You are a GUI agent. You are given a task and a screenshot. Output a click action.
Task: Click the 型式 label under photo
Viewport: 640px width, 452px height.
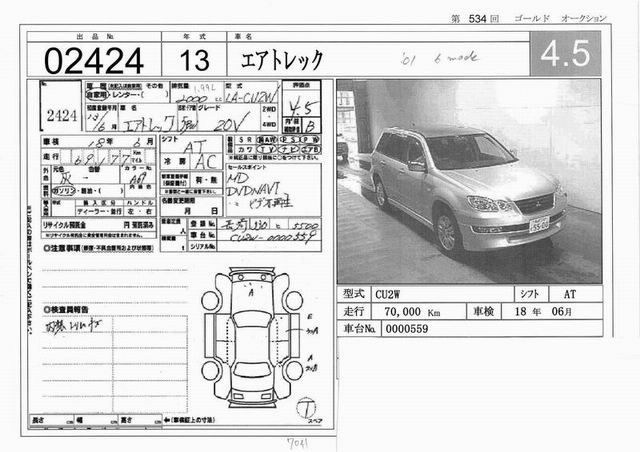353,294
